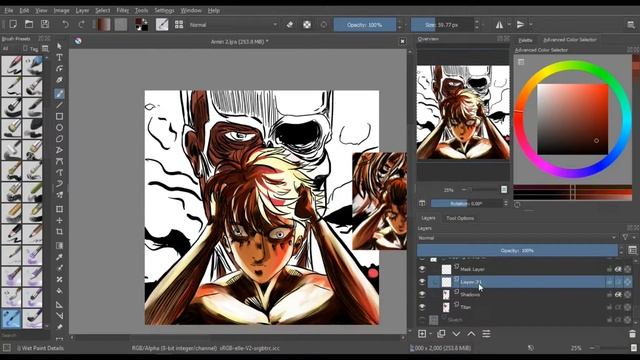Select the Color Sampler eyedropper tool
This screenshot has height=360, width=640.
[60, 257]
